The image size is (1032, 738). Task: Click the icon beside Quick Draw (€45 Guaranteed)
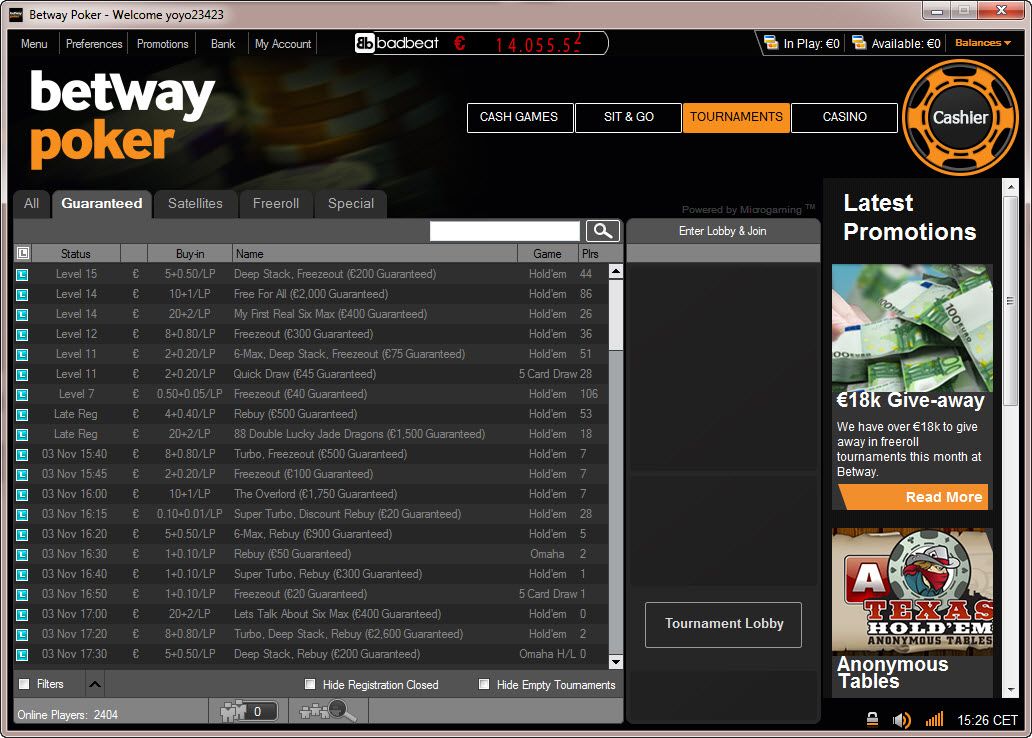coord(22,375)
